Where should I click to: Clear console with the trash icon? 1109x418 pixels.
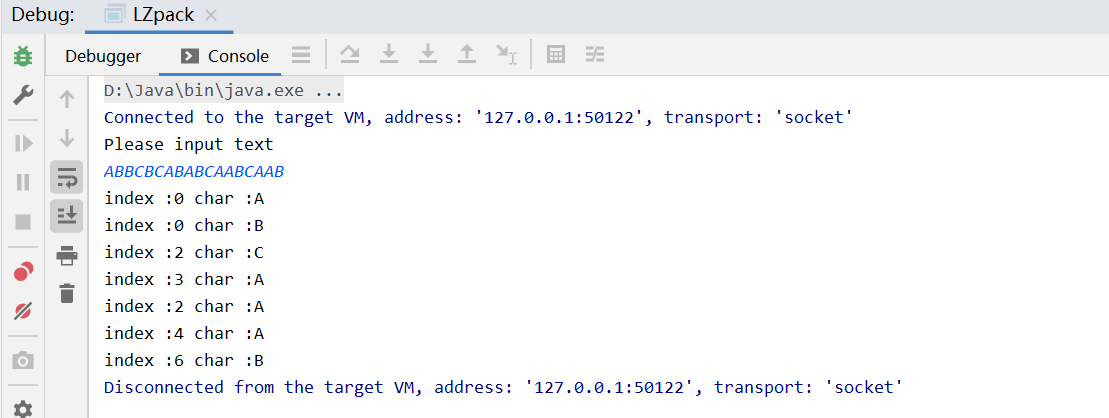[67, 293]
